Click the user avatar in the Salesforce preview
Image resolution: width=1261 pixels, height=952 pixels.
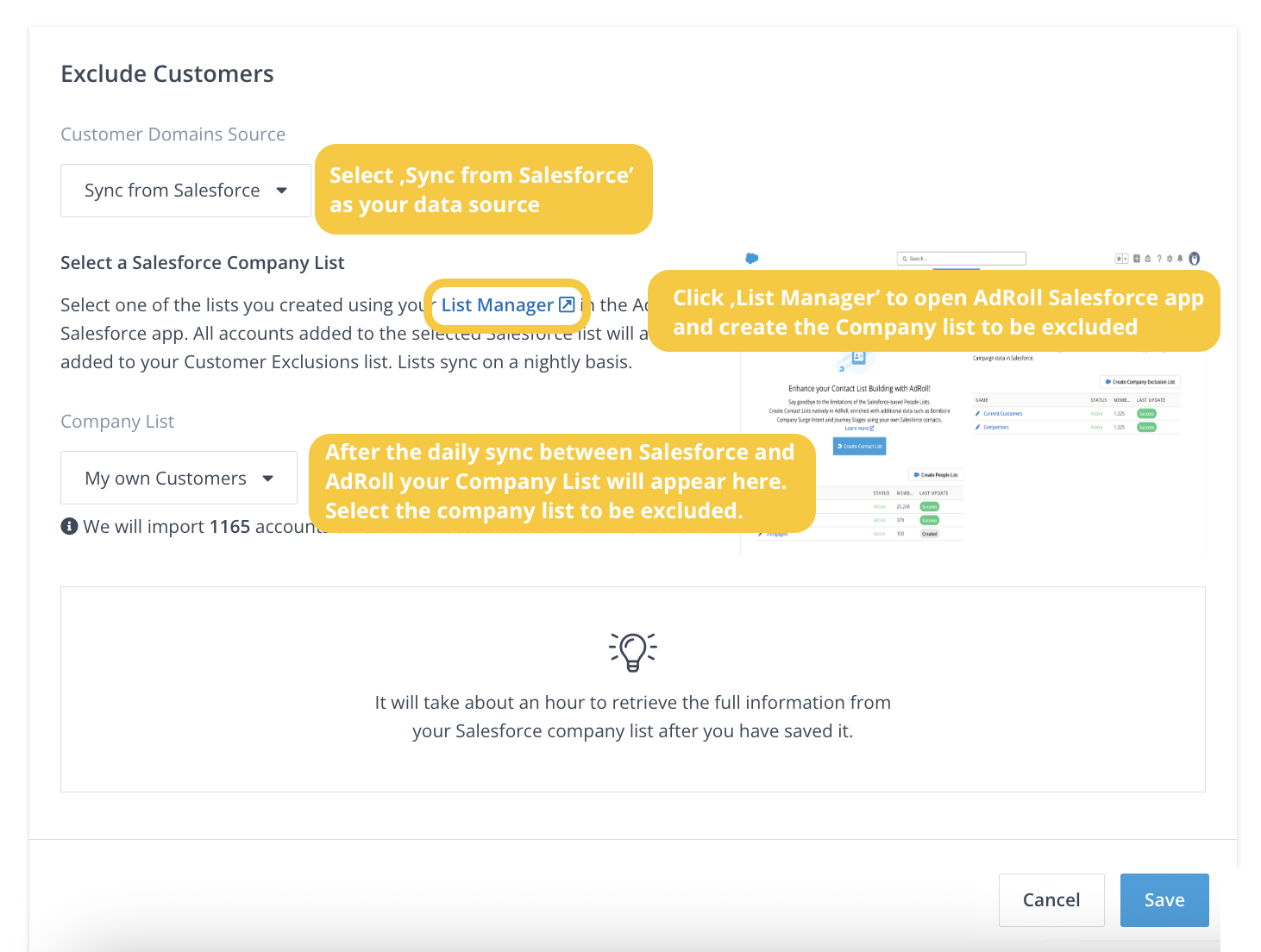[1195, 259]
